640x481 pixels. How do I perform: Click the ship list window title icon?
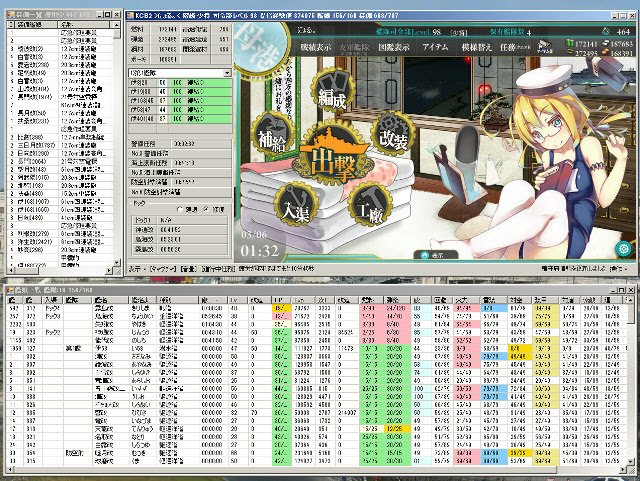point(11,289)
